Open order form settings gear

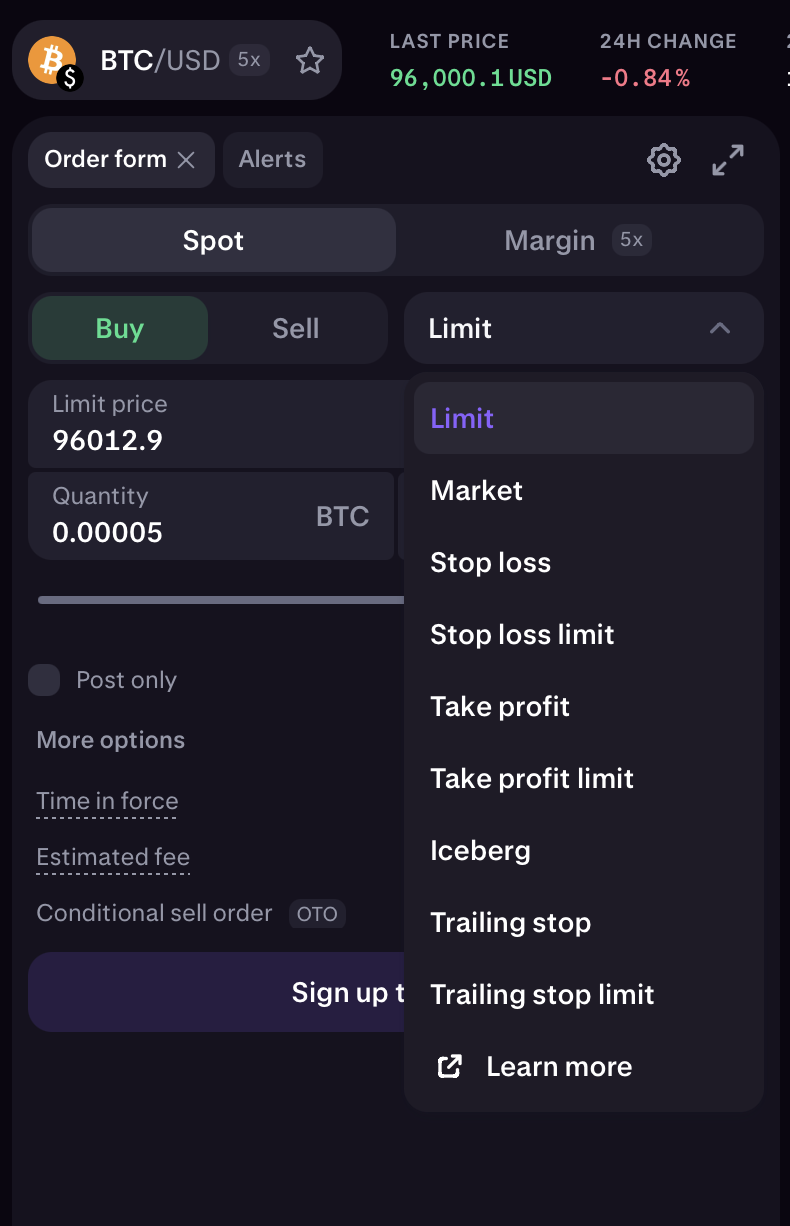pos(664,160)
